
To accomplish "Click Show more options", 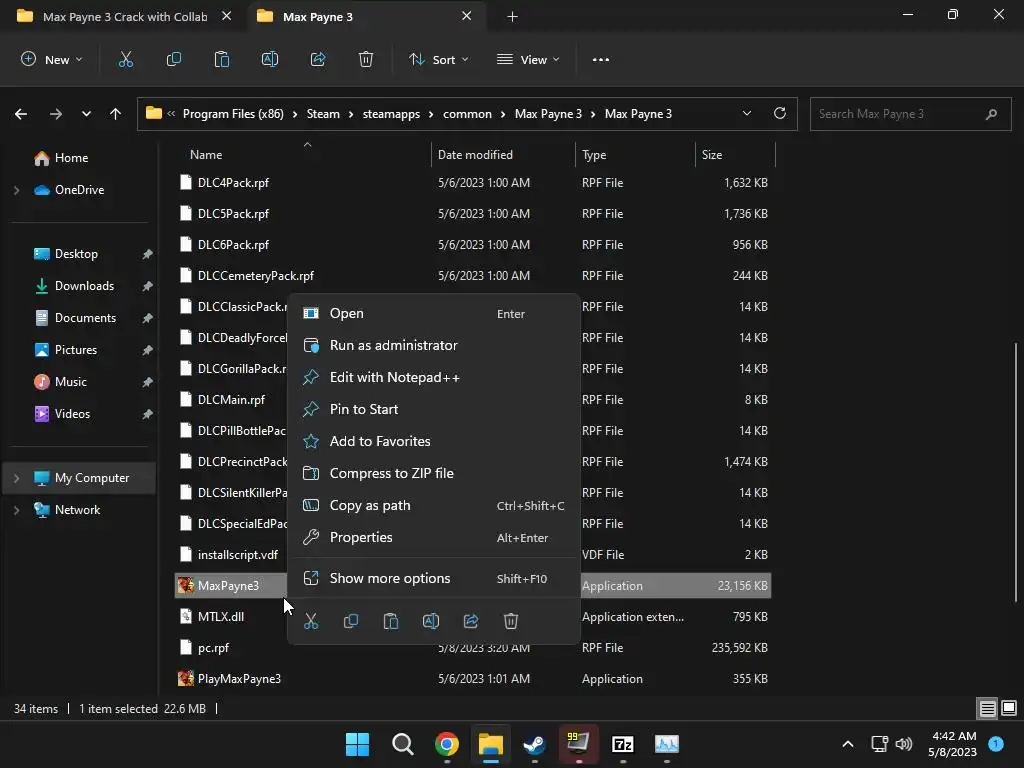I will (x=434, y=579).
